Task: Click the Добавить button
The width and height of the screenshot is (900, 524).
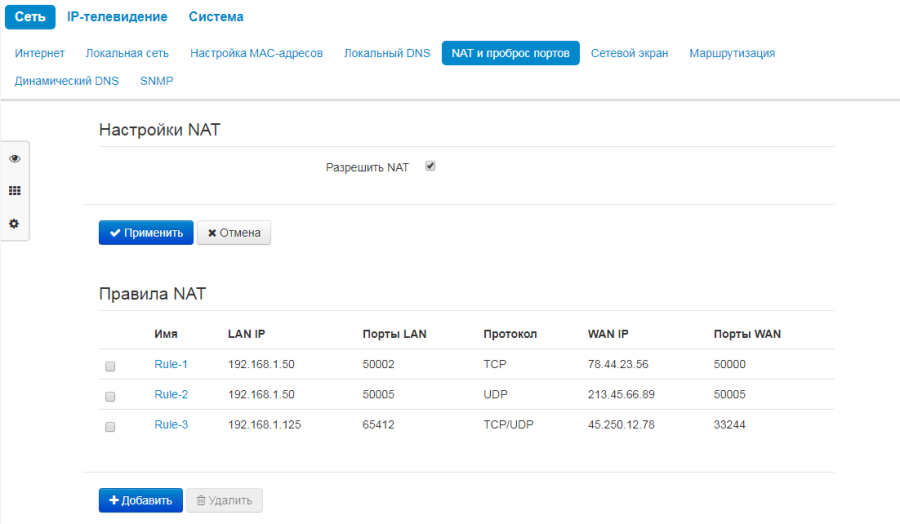Action: (x=141, y=500)
